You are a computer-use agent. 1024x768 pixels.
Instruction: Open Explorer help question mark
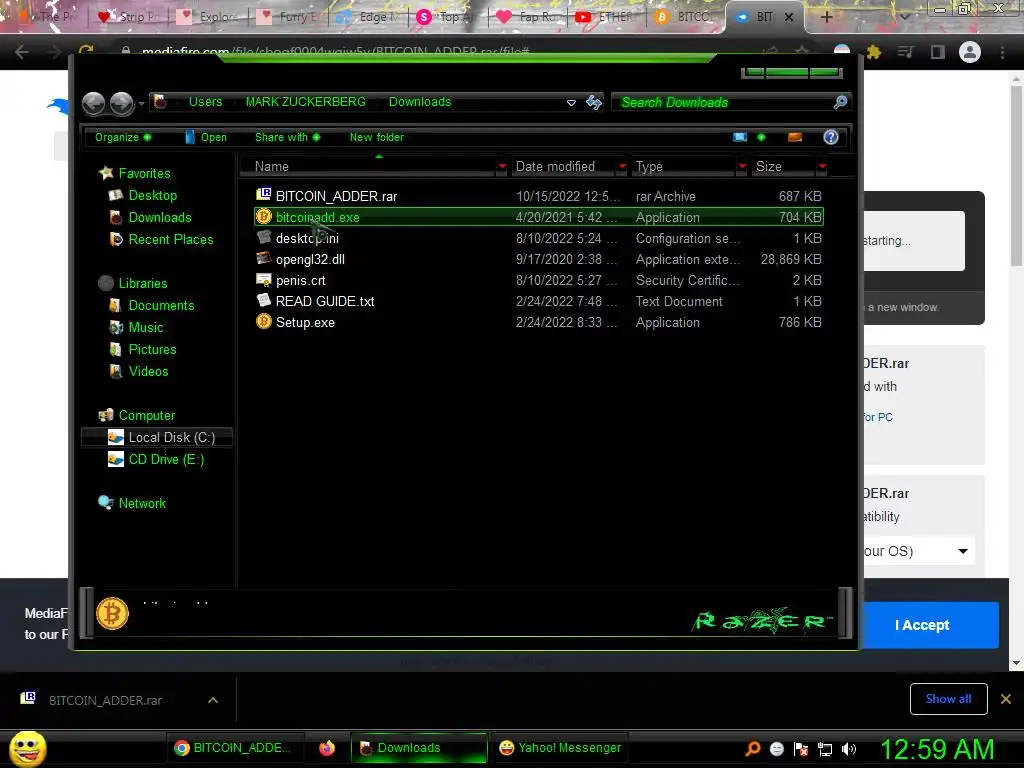coord(831,137)
